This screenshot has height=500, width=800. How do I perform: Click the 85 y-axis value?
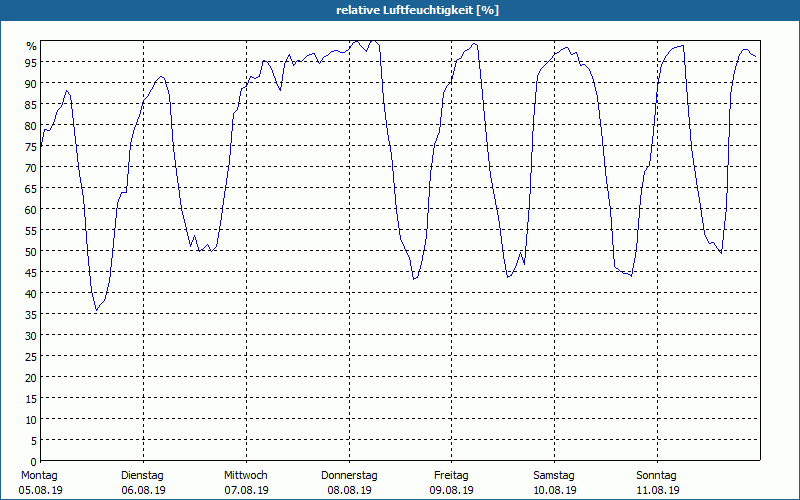point(31,105)
